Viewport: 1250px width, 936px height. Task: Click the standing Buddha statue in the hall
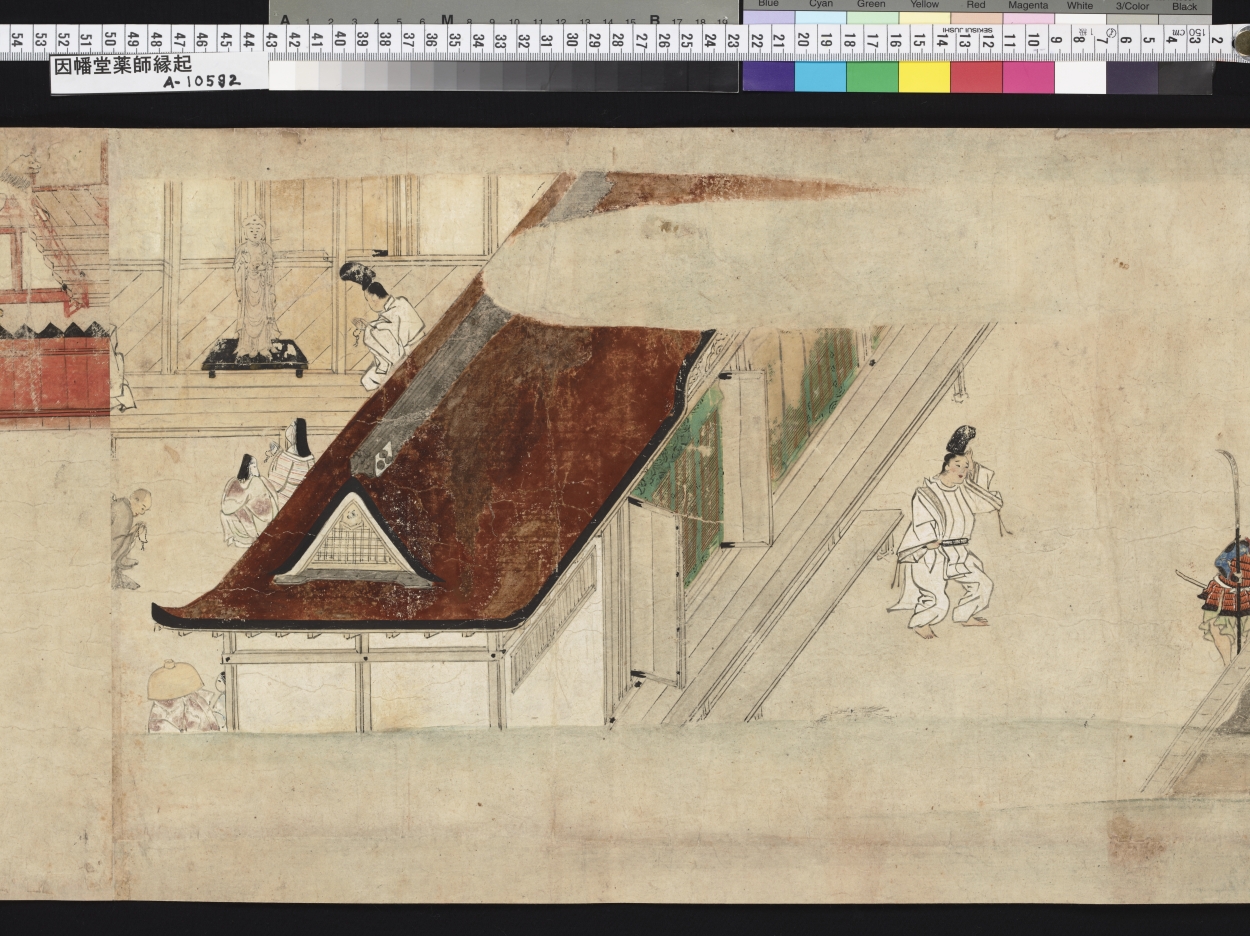point(255,288)
